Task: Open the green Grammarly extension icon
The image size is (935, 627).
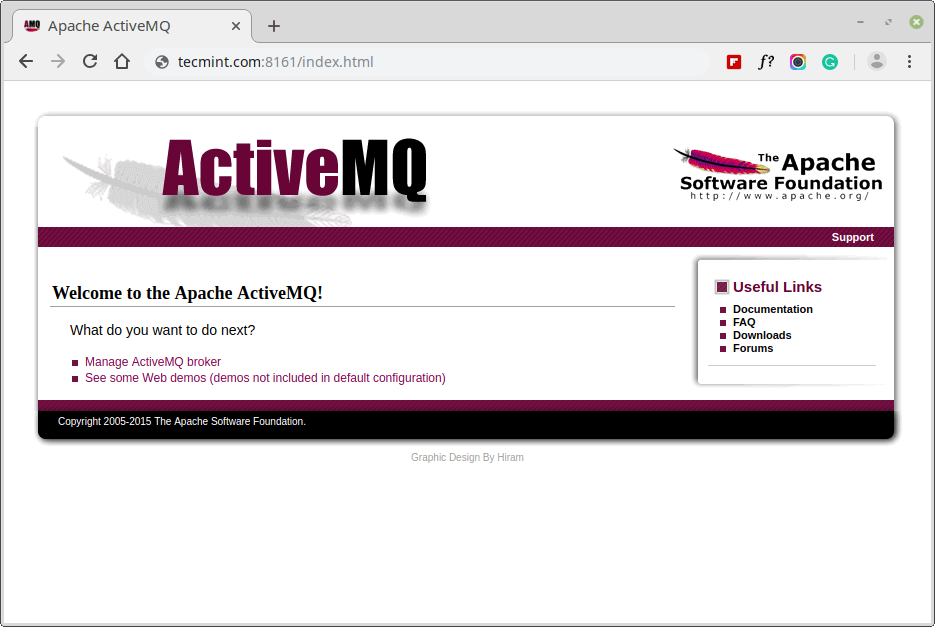Action: [830, 62]
